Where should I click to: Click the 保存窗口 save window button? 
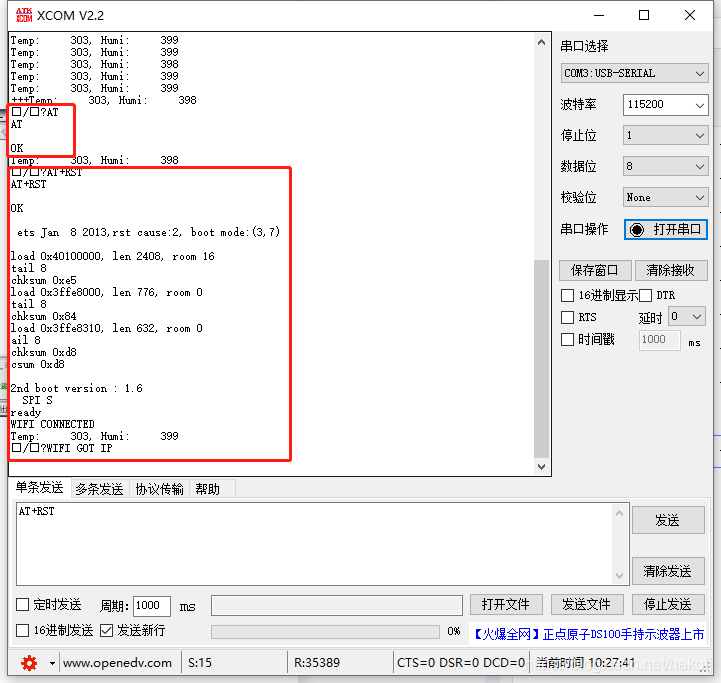pos(595,270)
